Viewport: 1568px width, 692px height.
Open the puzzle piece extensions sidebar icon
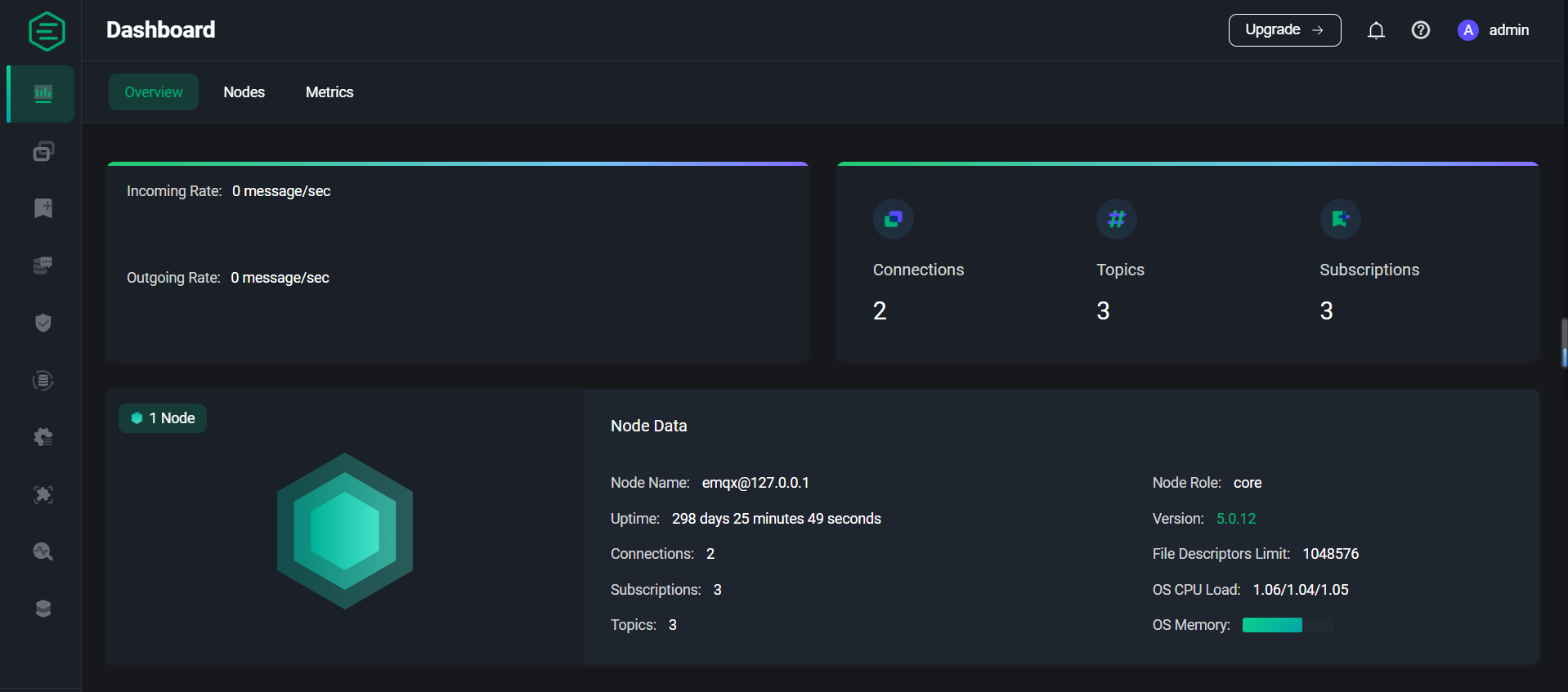pos(43,494)
